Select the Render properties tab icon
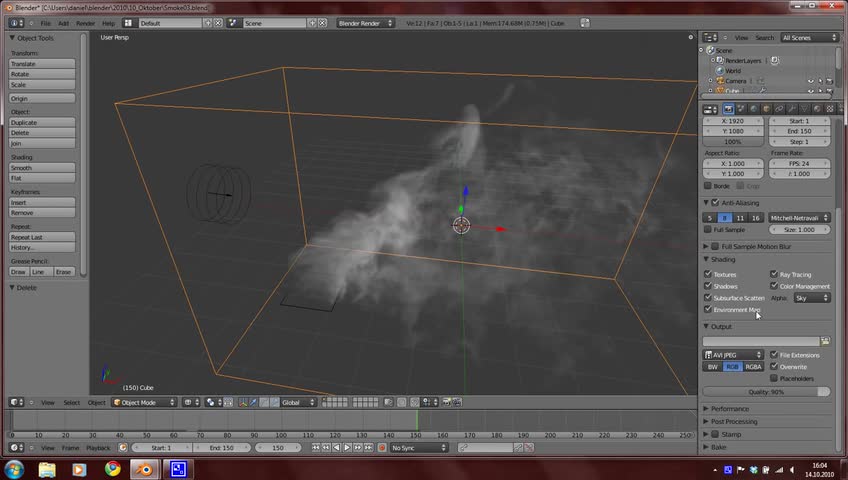The height and width of the screenshot is (480, 848). (x=728, y=109)
